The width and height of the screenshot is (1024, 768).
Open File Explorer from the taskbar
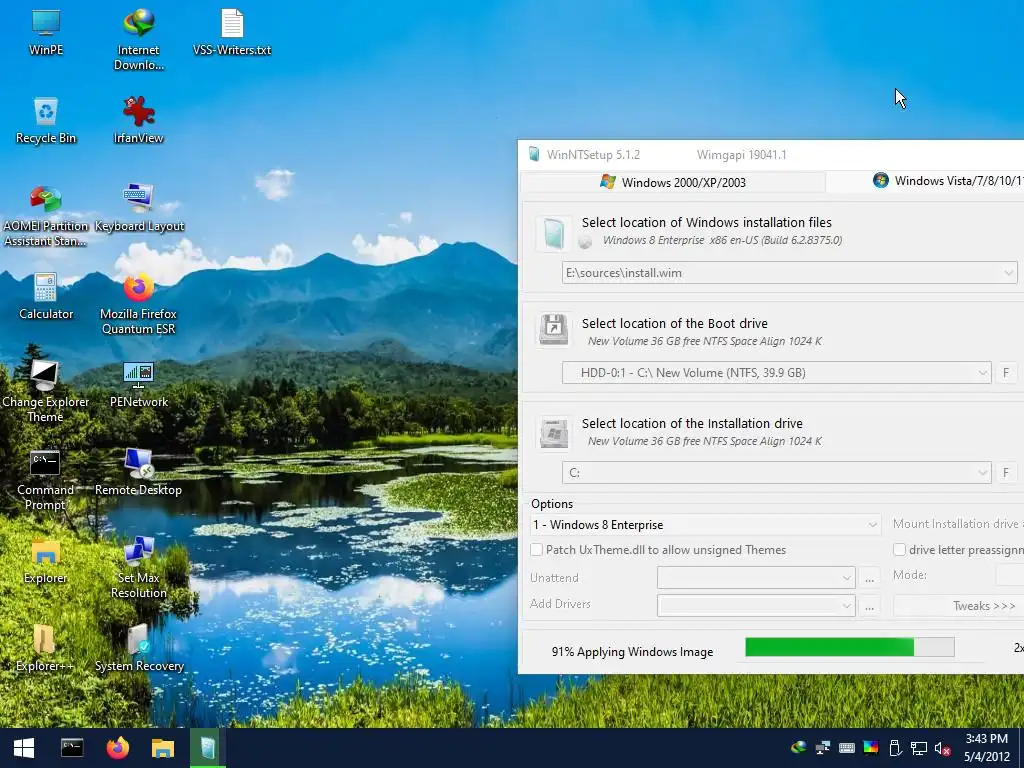163,748
